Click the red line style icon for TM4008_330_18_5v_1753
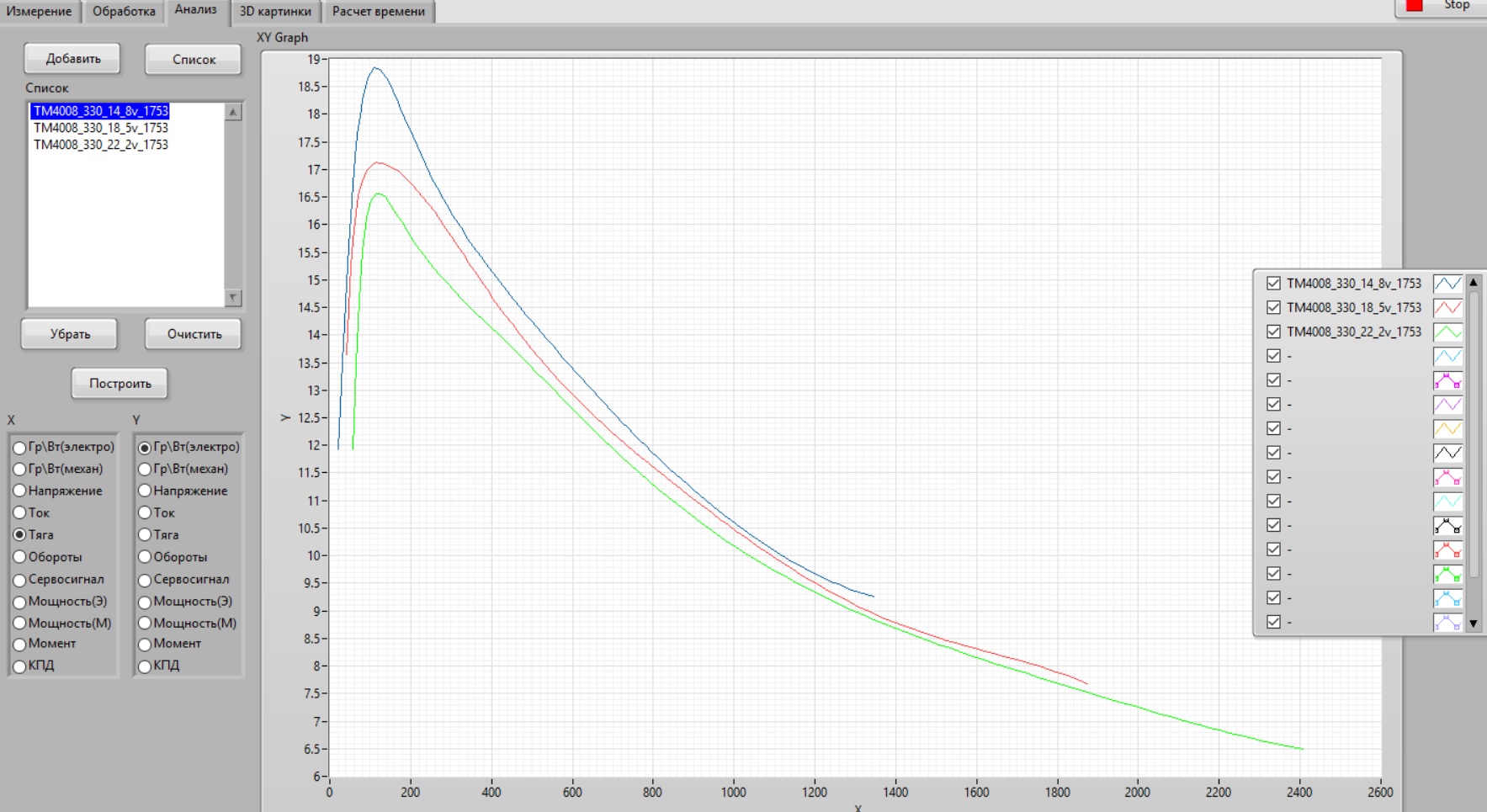Image resolution: width=1487 pixels, height=812 pixels. (x=1447, y=308)
